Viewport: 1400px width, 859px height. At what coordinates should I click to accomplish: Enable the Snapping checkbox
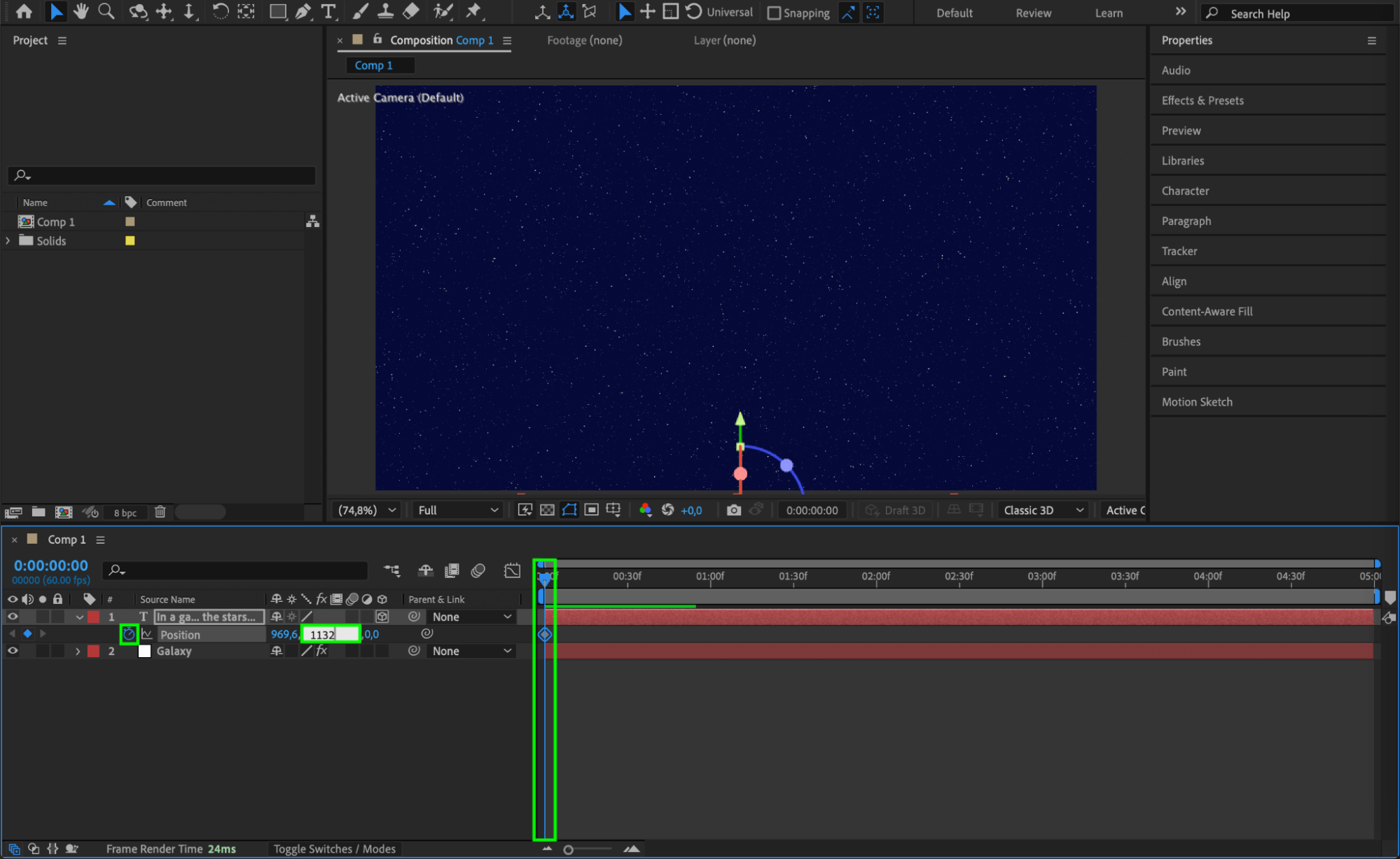pyautogui.click(x=774, y=13)
